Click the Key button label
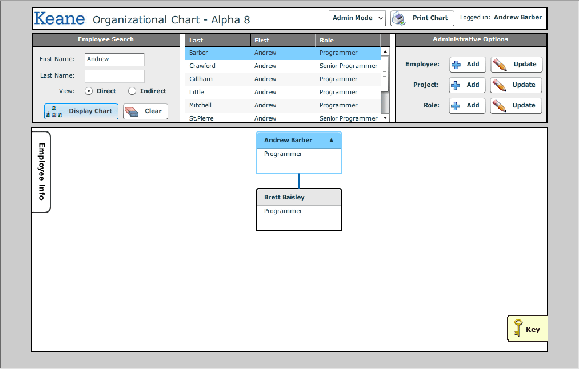This screenshot has width=580, height=369. point(533,329)
